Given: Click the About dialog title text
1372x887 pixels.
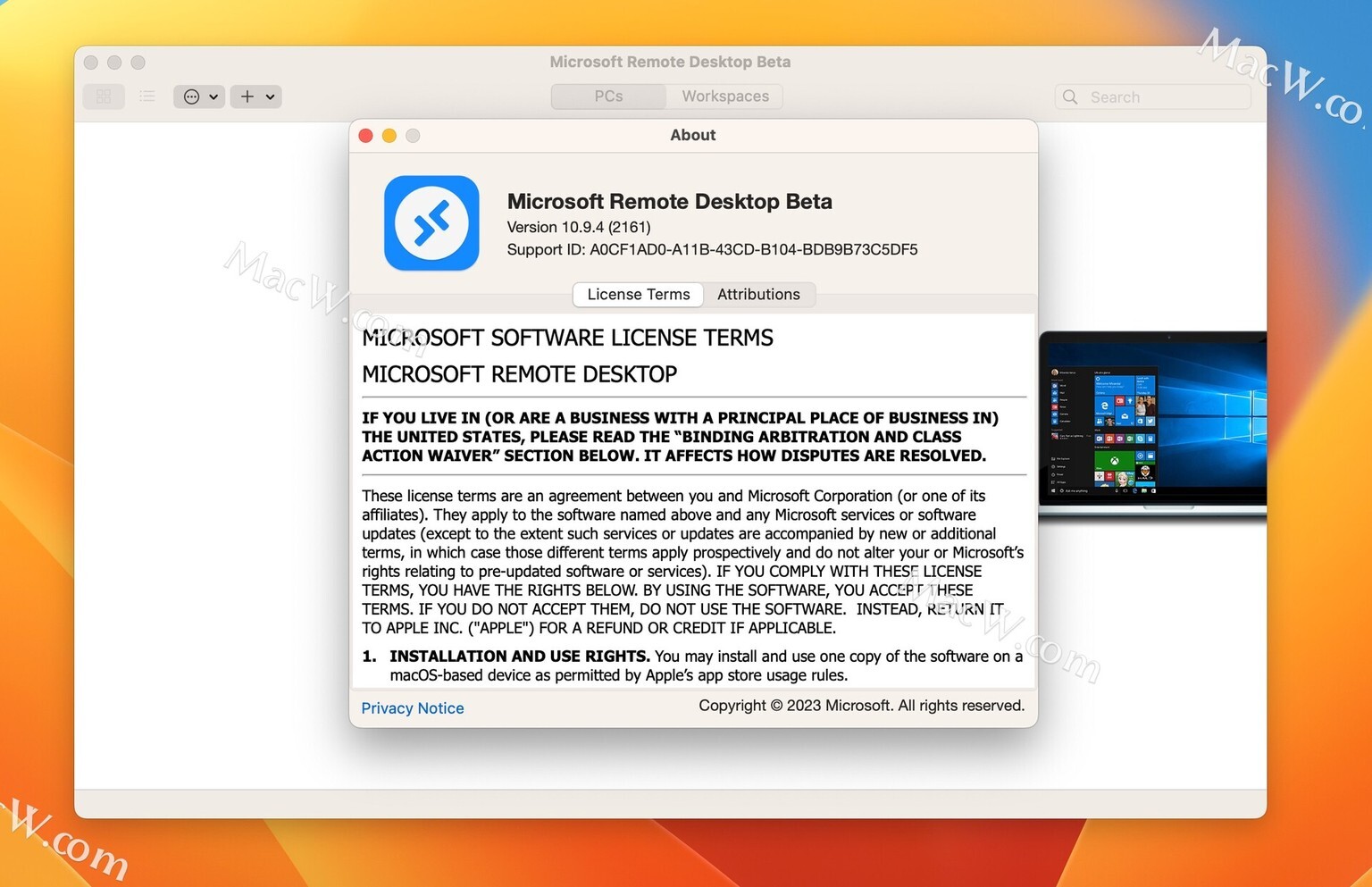Looking at the screenshot, I should (693, 135).
